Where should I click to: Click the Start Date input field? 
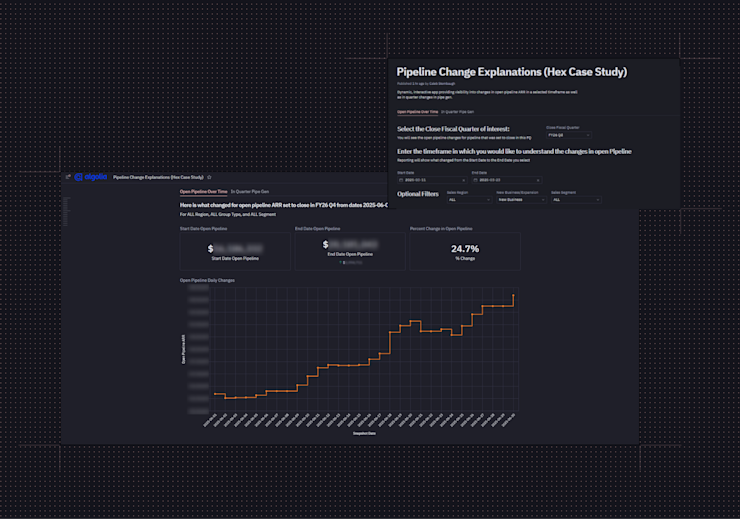432,180
